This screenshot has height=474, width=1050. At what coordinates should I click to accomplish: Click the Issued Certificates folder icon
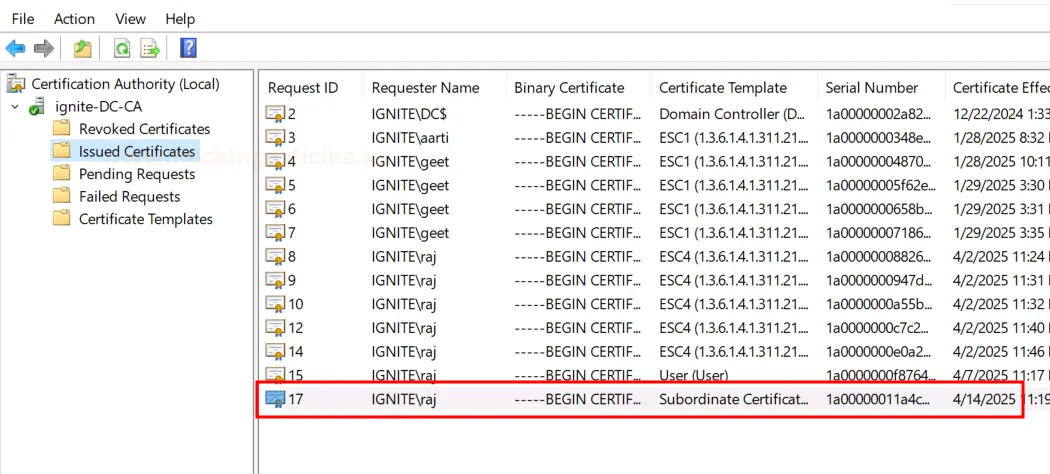(x=62, y=151)
